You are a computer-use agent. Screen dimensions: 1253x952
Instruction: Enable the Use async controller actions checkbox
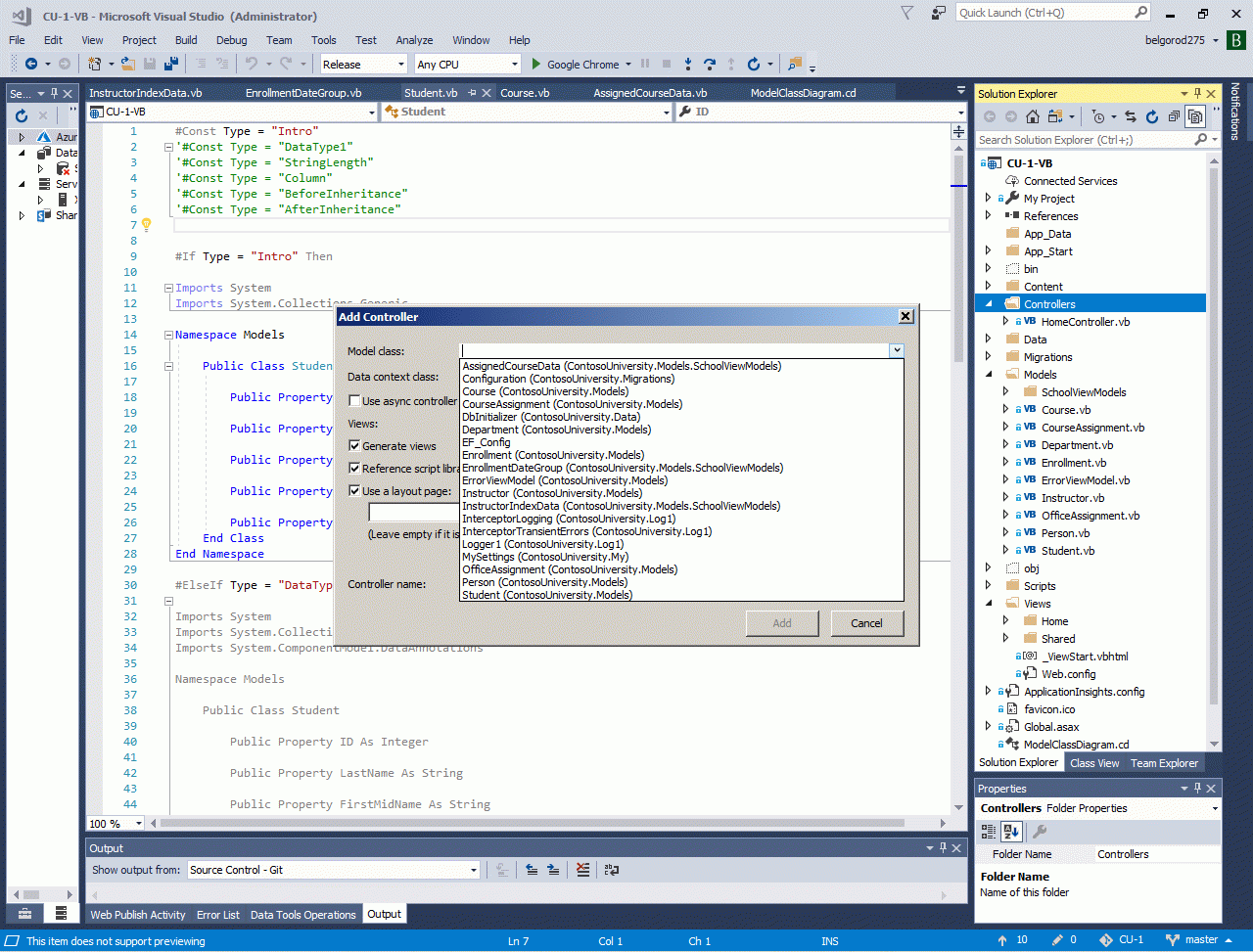point(354,401)
